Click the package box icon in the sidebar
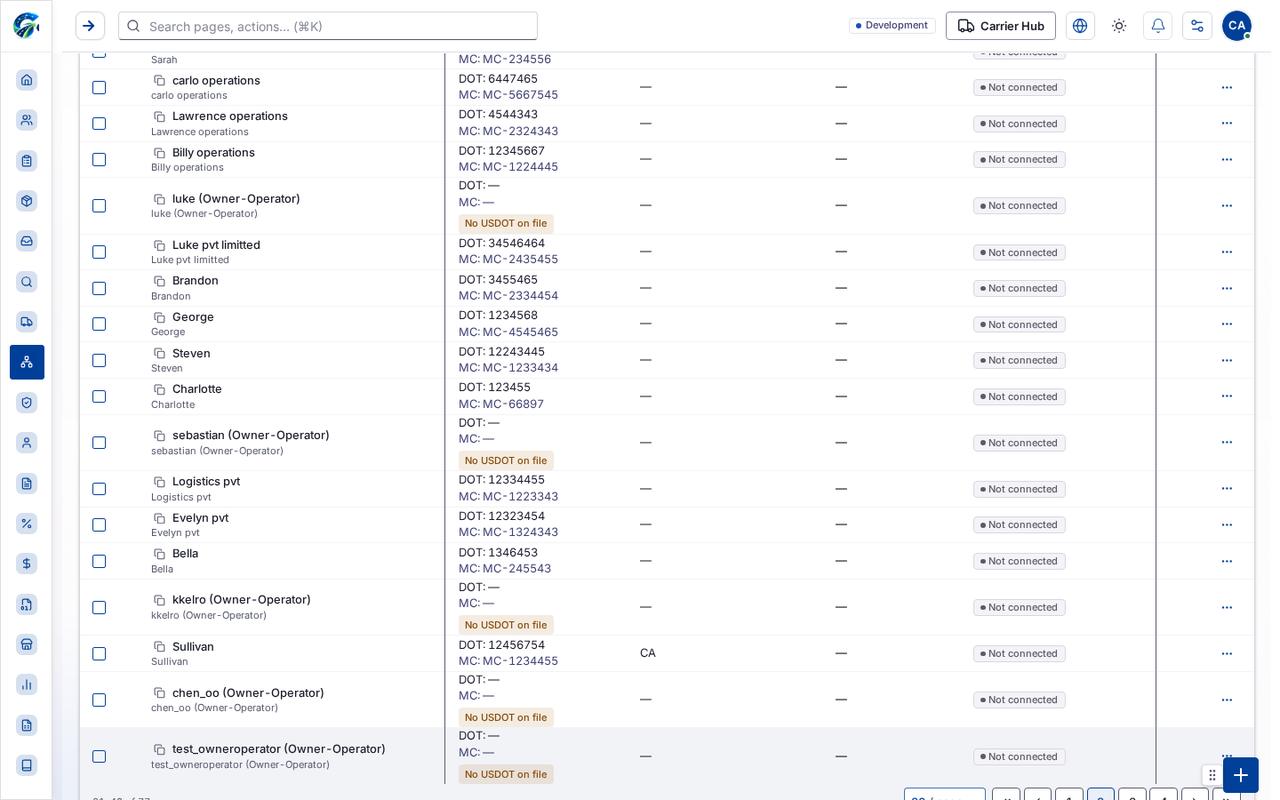The height and width of the screenshot is (800, 1280). coord(27,201)
